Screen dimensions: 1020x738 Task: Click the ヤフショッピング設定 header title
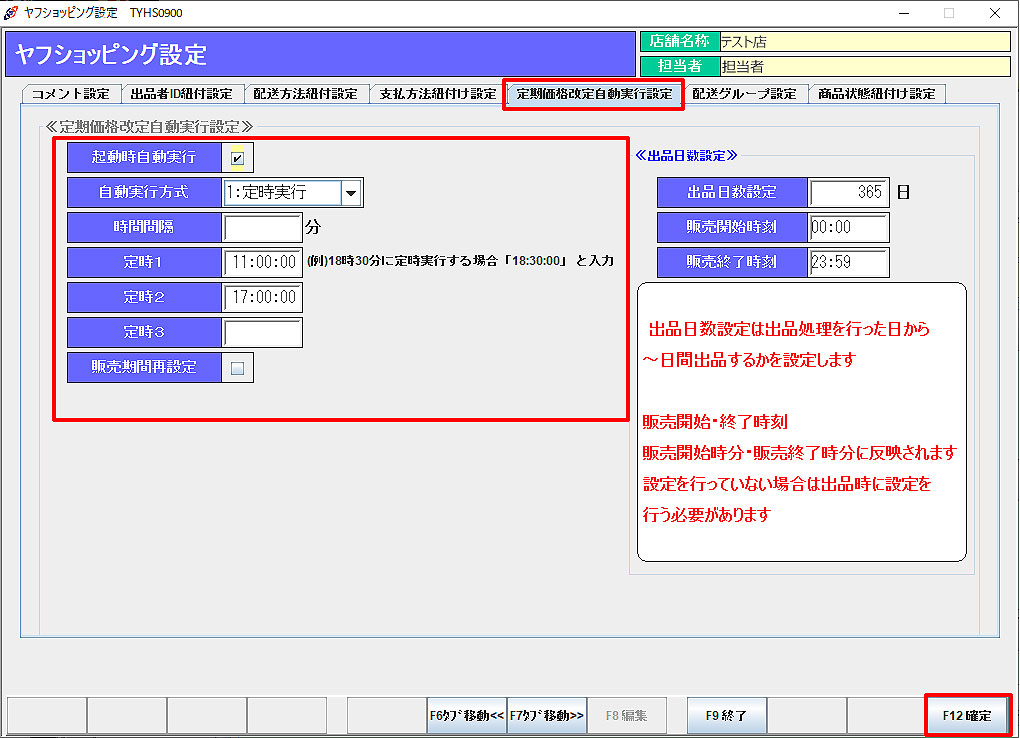(111, 55)
